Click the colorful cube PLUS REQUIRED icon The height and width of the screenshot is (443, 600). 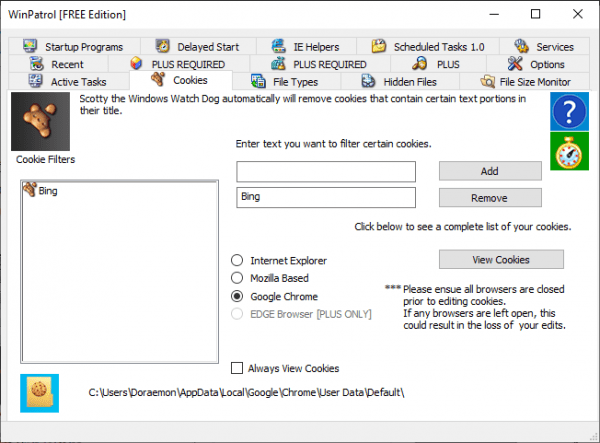[x=136, y=63]
